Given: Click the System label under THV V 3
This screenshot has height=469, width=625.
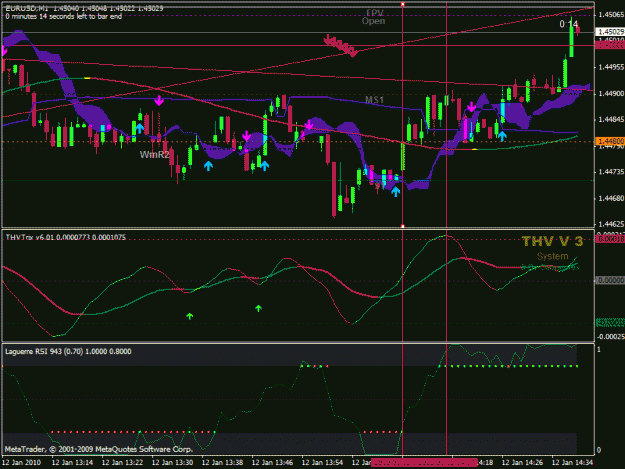Looking at the screenshot, I should (552, 256).
